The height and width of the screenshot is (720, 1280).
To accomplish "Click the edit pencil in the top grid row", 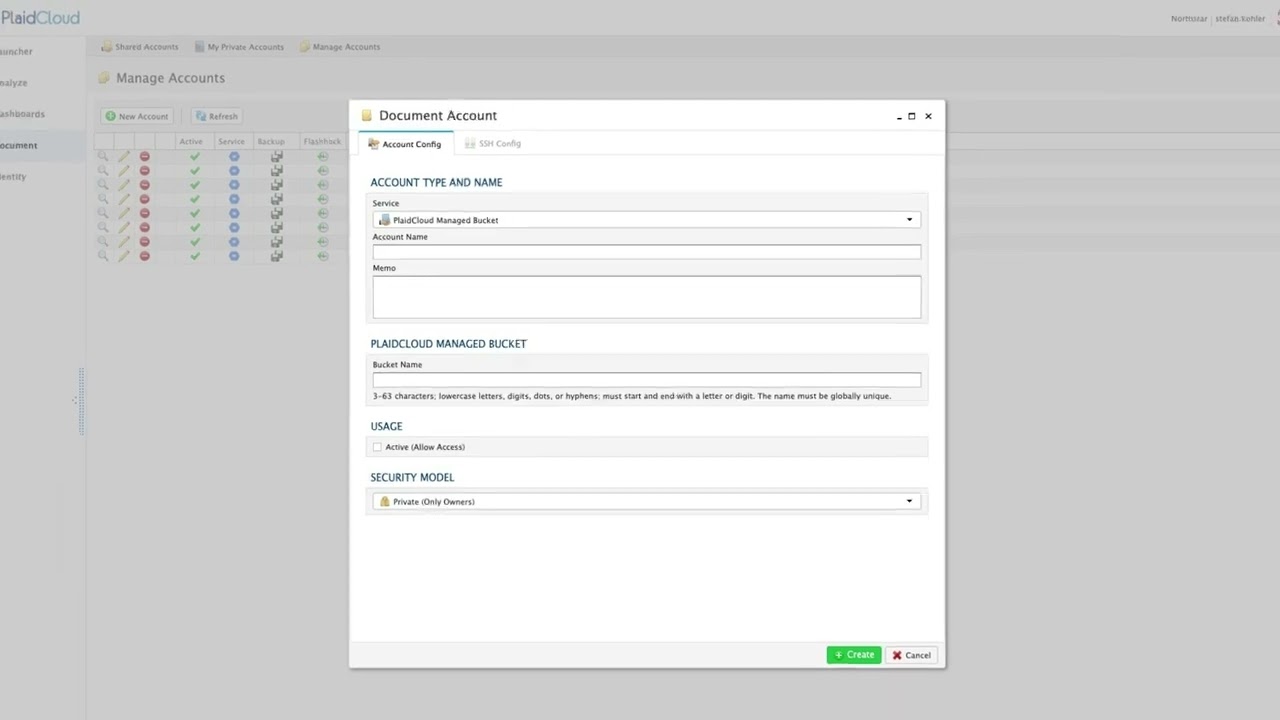I will point(124,157).
